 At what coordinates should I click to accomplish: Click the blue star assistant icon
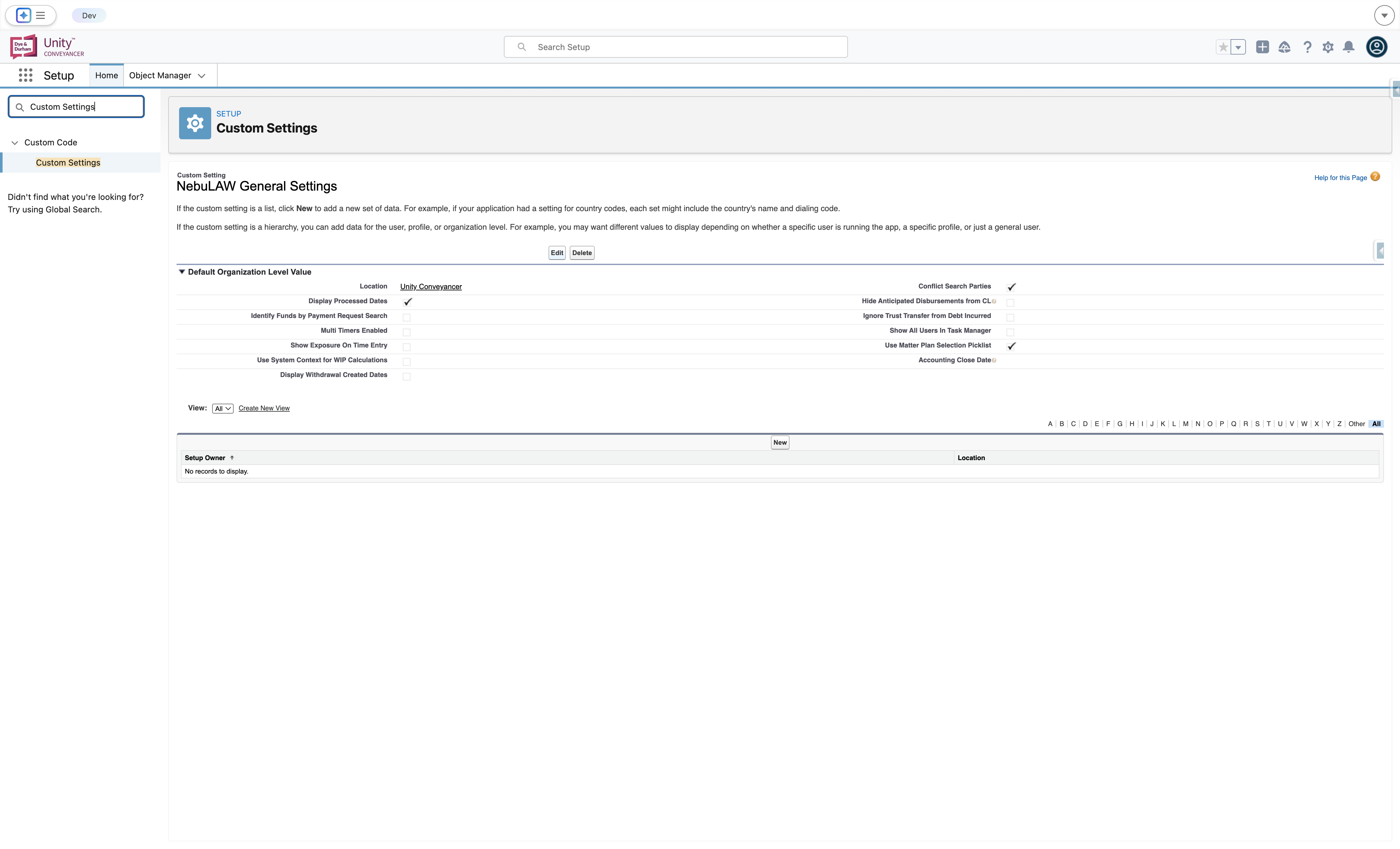[x=23, y=15]
